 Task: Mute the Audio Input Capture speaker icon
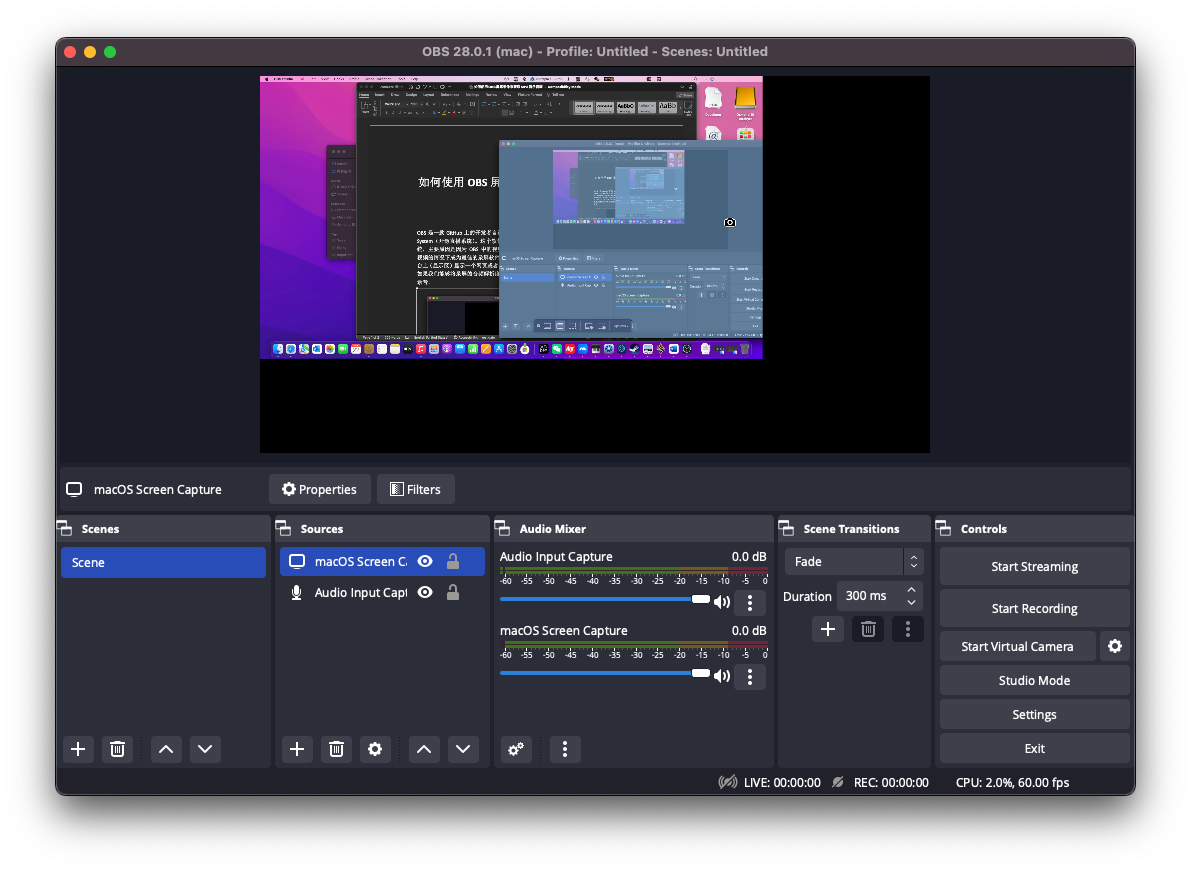coord(721,602)
